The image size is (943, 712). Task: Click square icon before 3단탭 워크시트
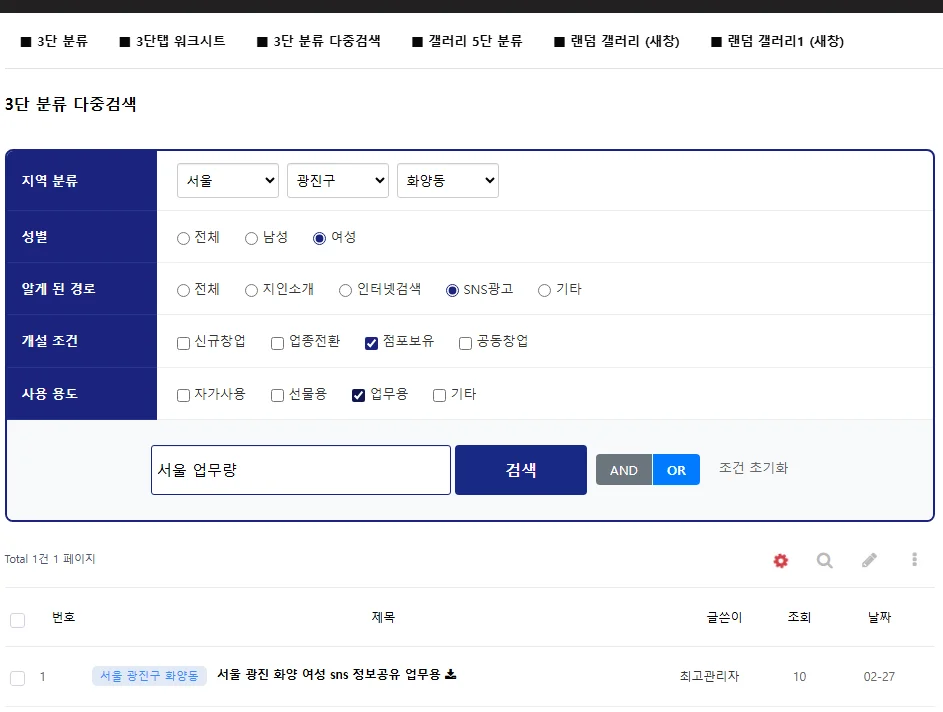coord(124,41)
